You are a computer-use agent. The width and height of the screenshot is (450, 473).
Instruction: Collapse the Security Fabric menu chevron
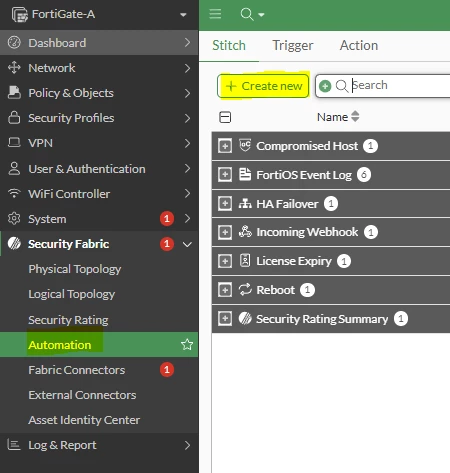[x=187, y=244]
